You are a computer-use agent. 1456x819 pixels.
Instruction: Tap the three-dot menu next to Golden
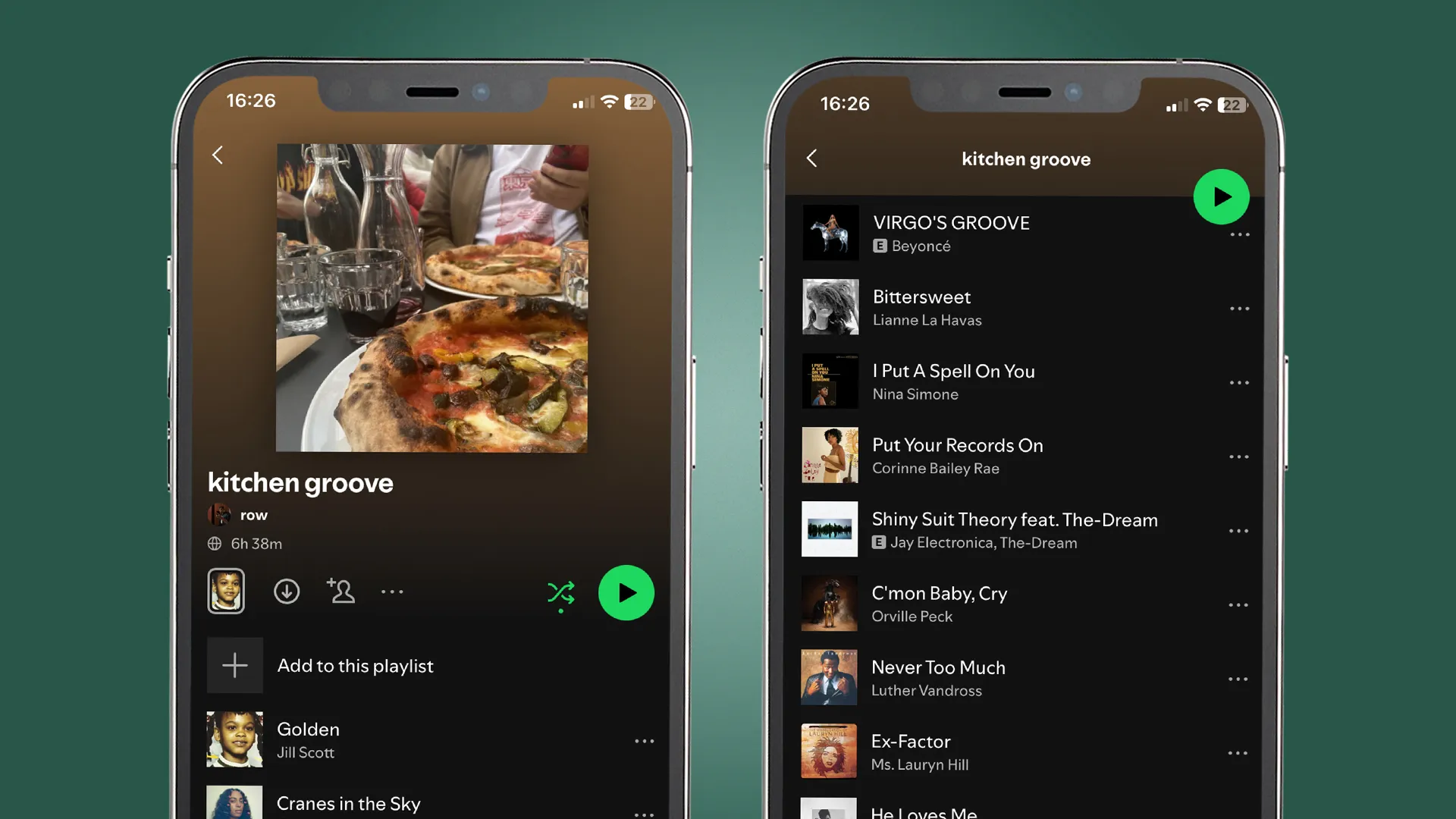click(x=645, y=742)
